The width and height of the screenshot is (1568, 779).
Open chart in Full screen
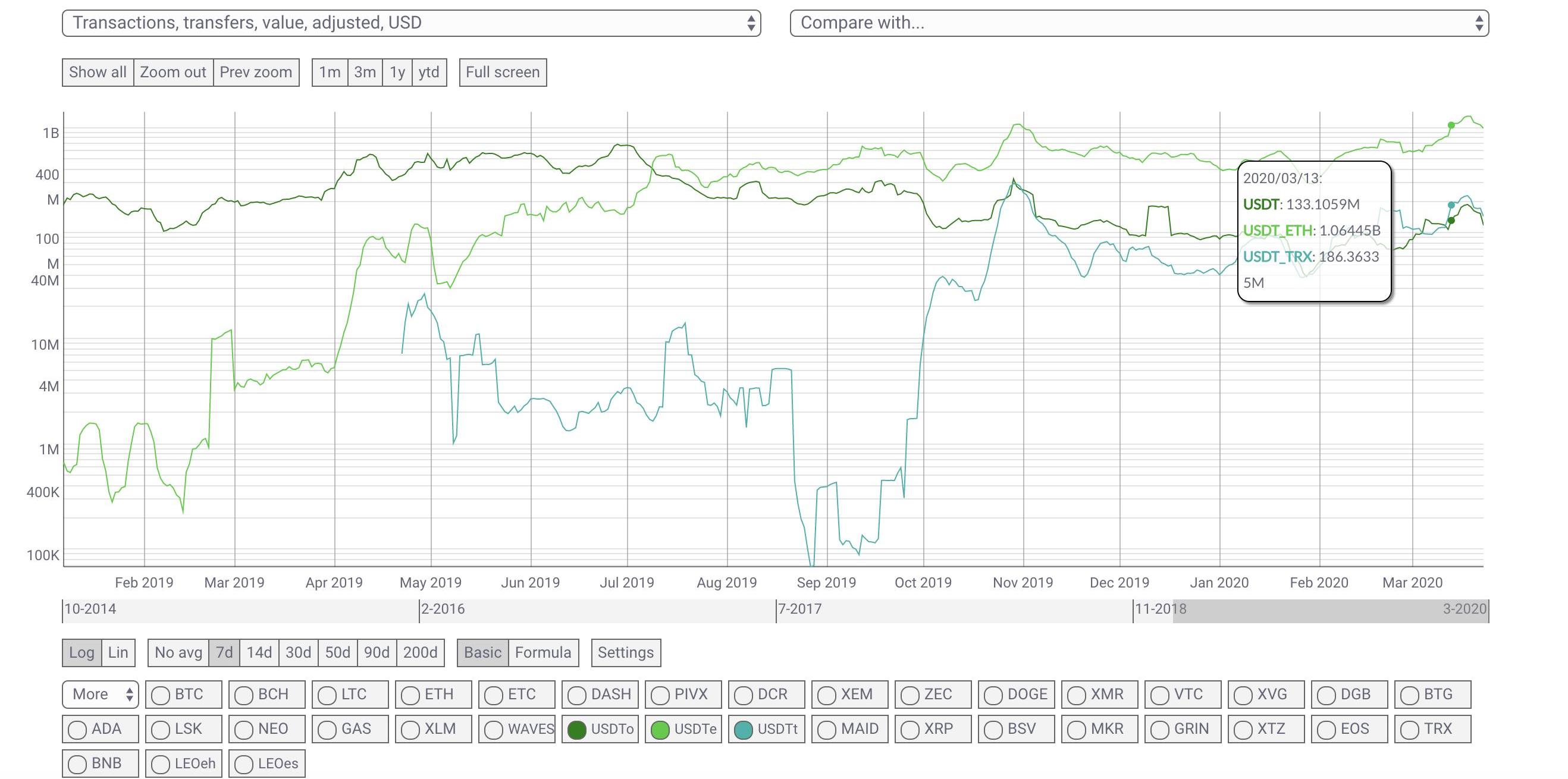[x=503, y=73]
